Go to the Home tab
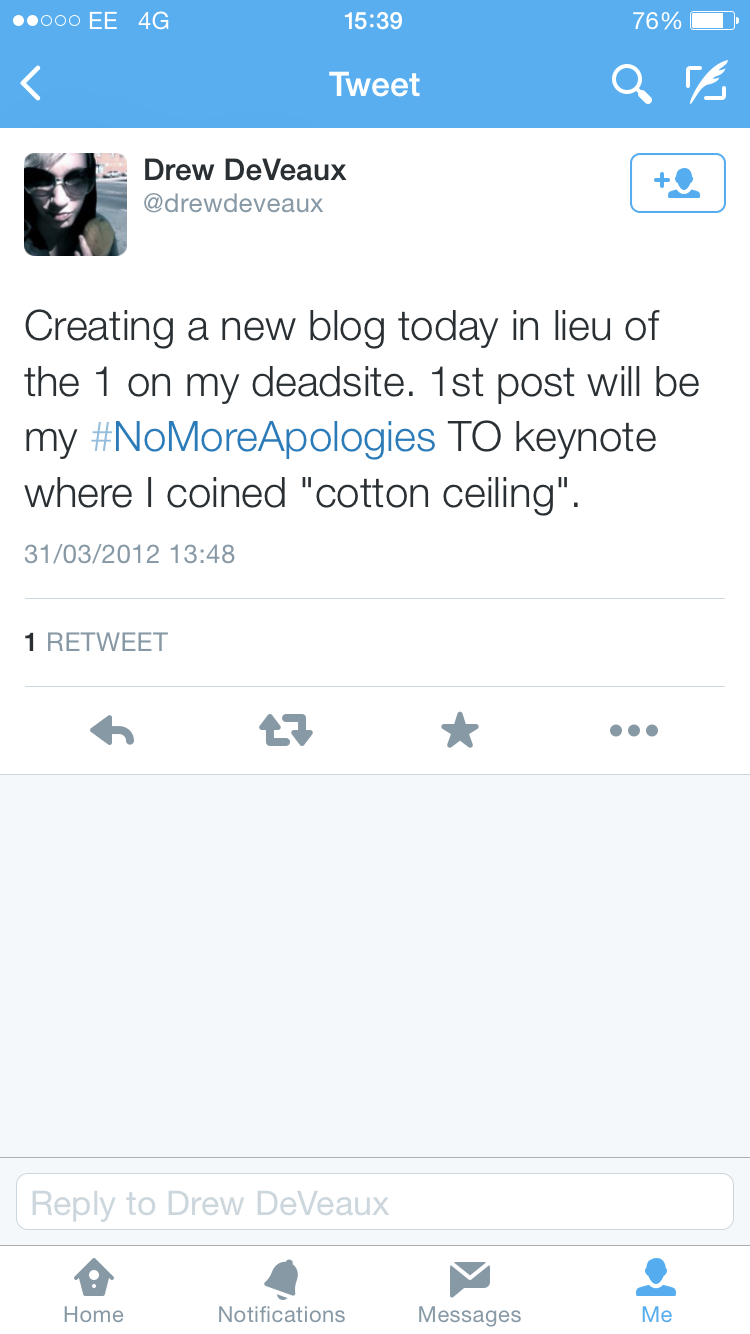 [x=93, y=1291]
